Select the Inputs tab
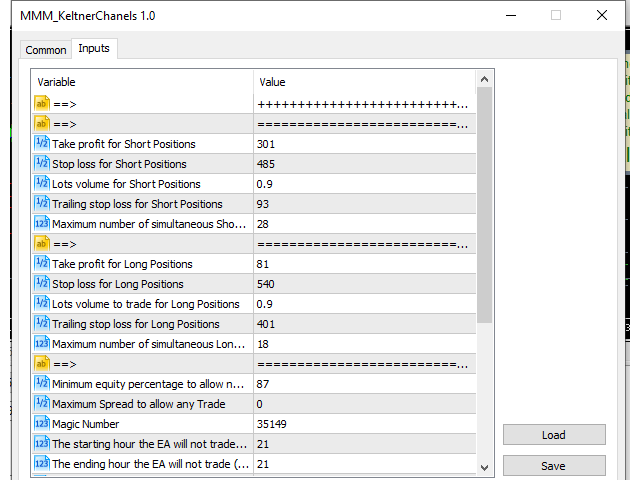The width and height of the screenshot is (640, 480). [x=94, y=48]
